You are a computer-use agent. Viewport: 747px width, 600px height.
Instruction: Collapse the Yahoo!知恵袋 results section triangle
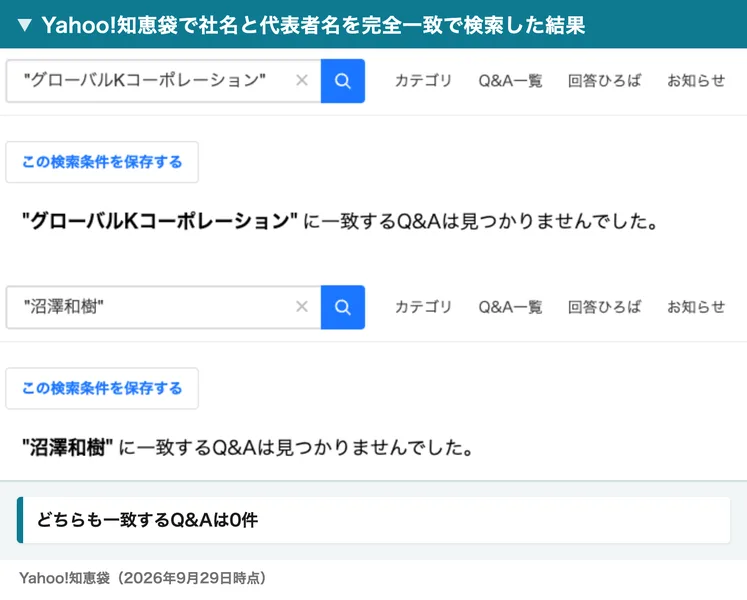tap(25, 25)
